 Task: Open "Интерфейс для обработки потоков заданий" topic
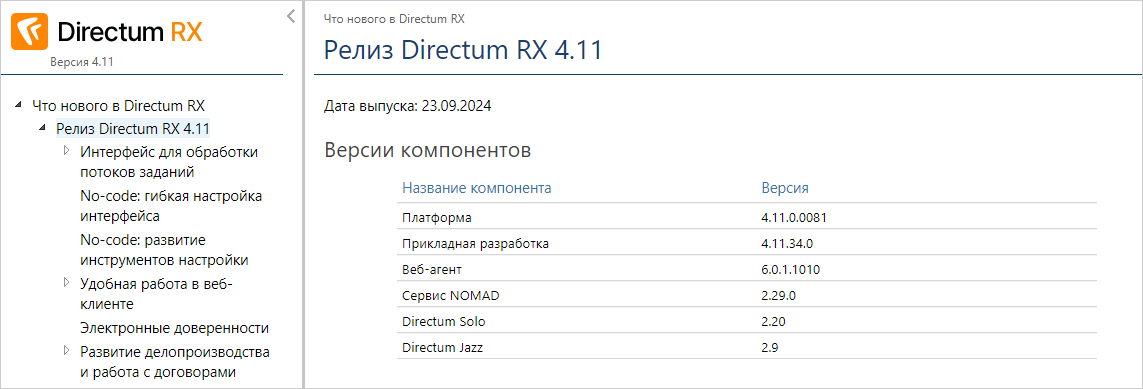point(169,162)
